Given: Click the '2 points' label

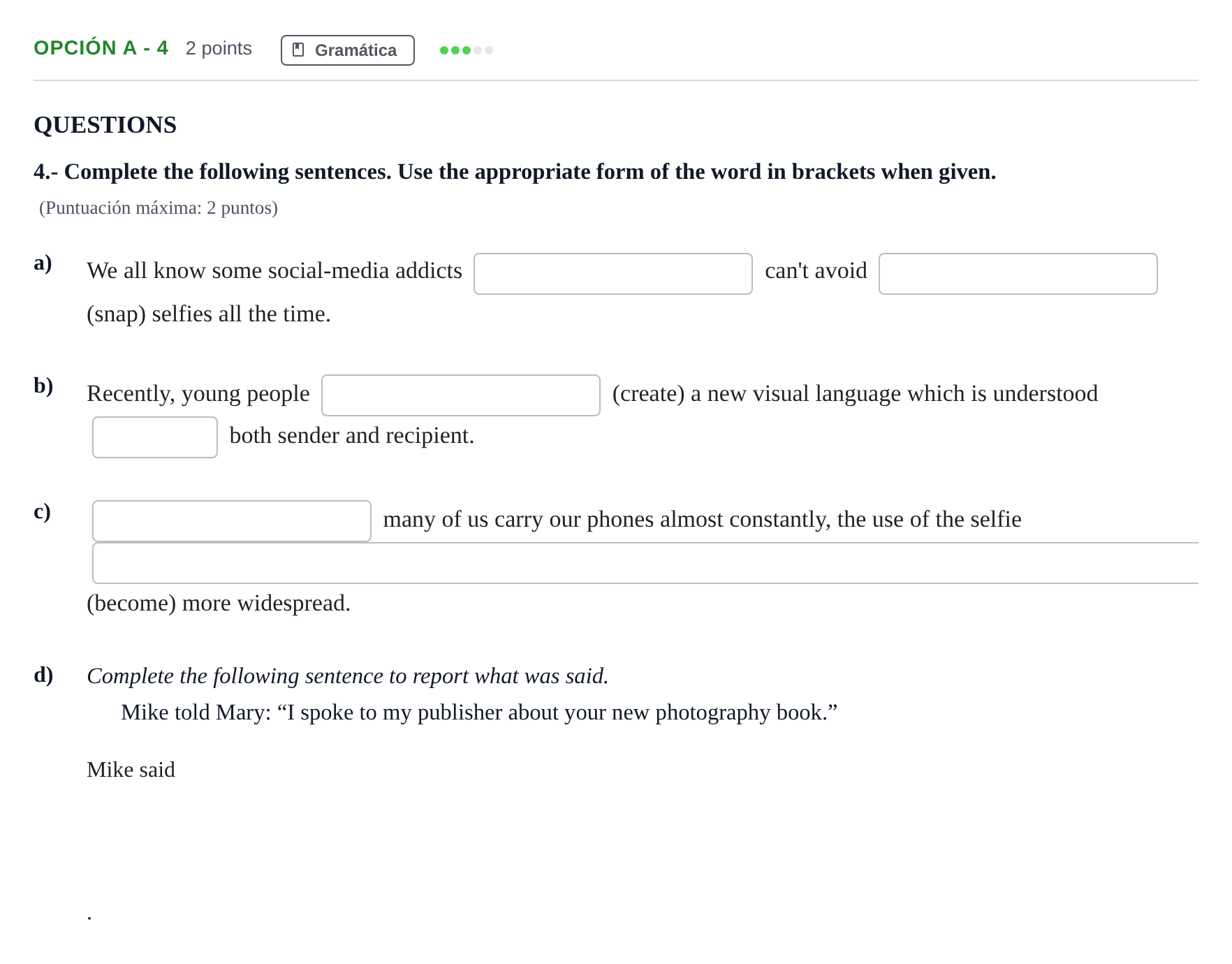Looking at the screenshot, I should click(219, 48).
